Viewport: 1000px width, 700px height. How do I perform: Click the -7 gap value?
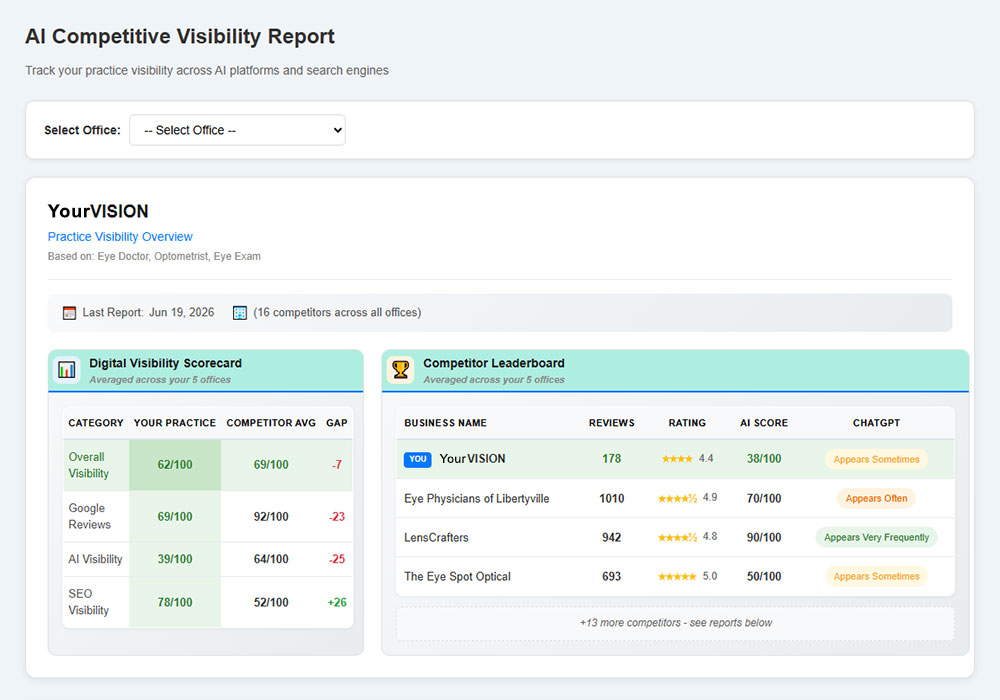pos(337,465)
